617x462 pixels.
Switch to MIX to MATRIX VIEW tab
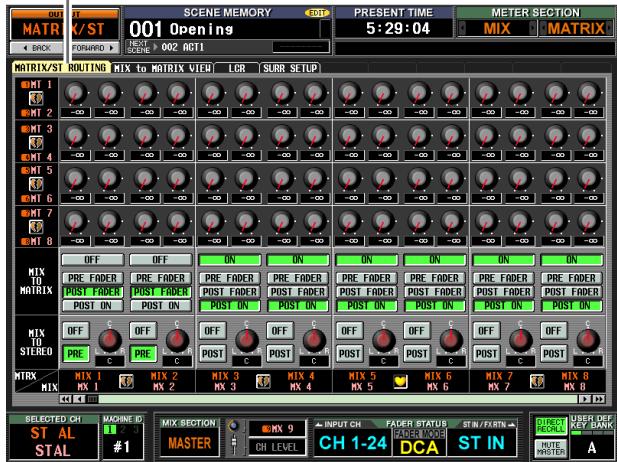[x=162, y=68]
